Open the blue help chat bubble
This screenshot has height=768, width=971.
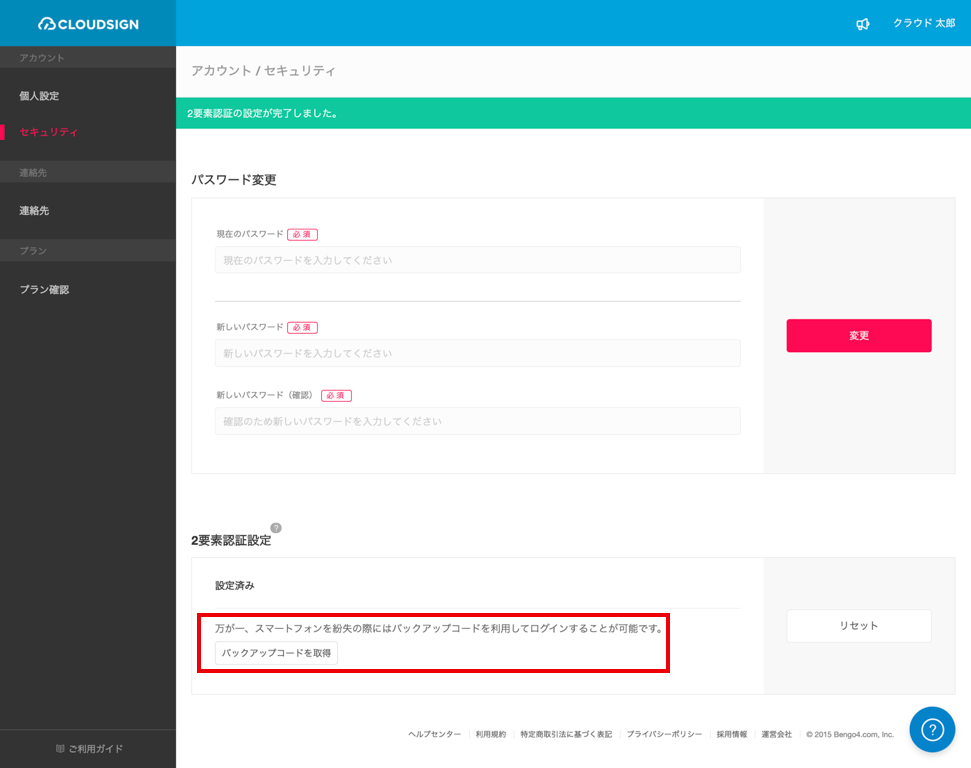click(932, 729)
